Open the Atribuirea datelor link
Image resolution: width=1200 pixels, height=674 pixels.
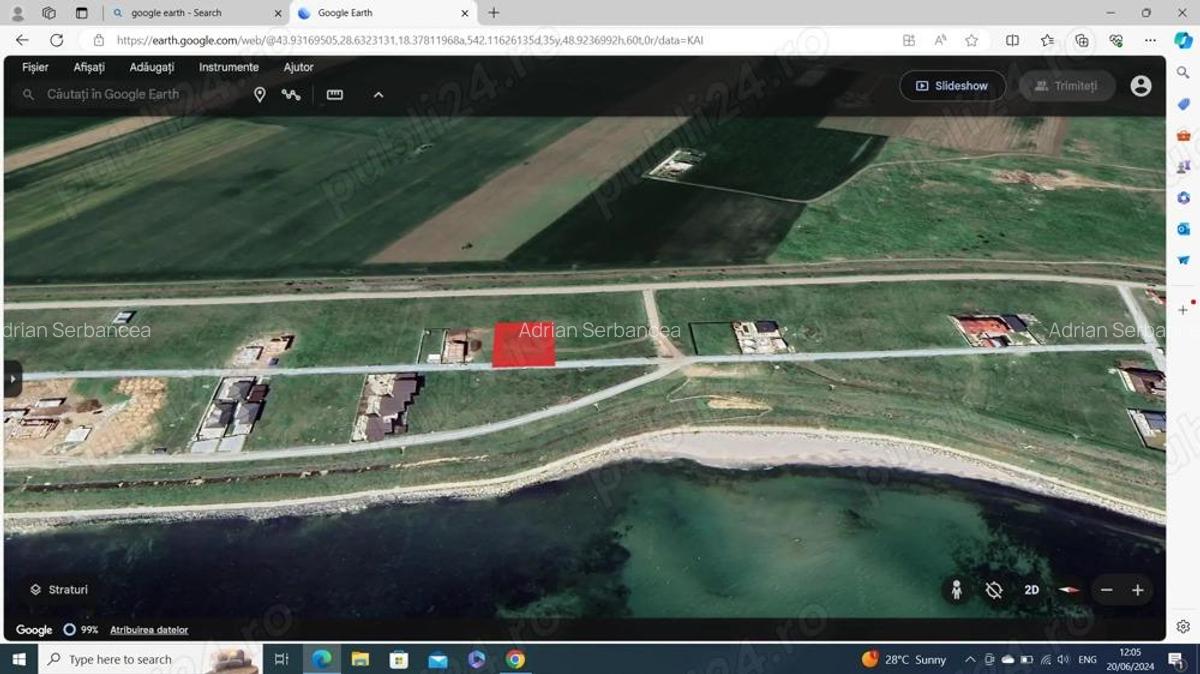point(149,630)
